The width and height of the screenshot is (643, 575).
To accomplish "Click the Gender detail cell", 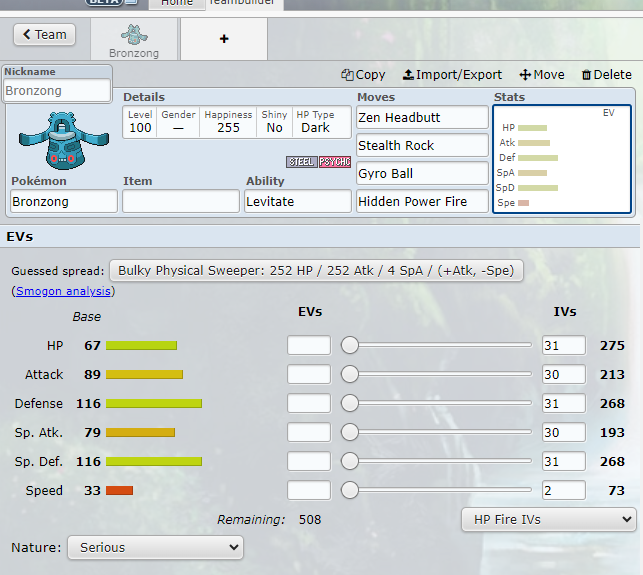I will tap(178, 122).
